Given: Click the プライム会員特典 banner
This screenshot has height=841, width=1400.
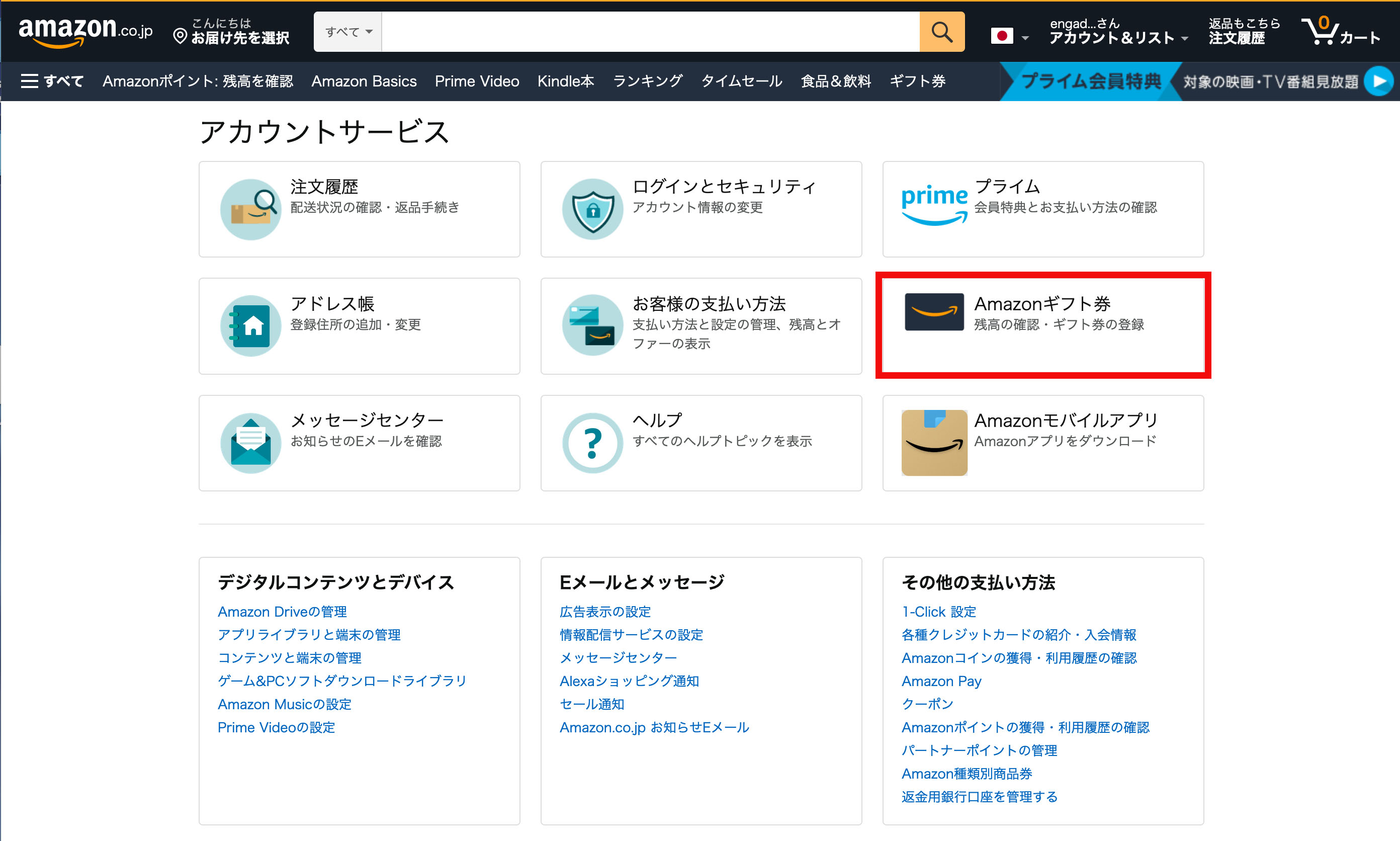Looking at the screenshot, I should [x=1090, y=81].
